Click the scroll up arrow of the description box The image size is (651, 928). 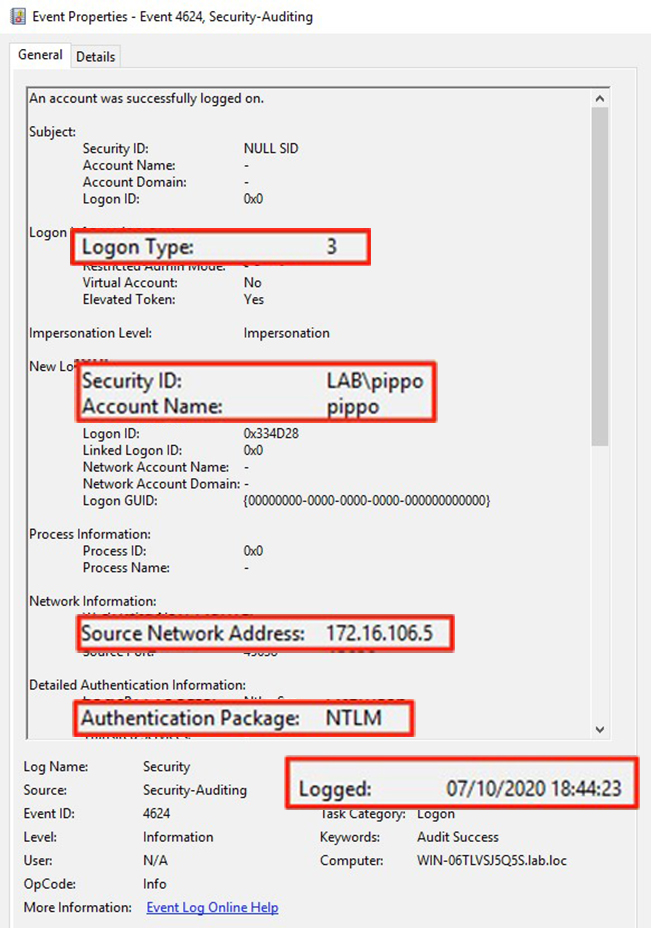[x=600, y=99]
